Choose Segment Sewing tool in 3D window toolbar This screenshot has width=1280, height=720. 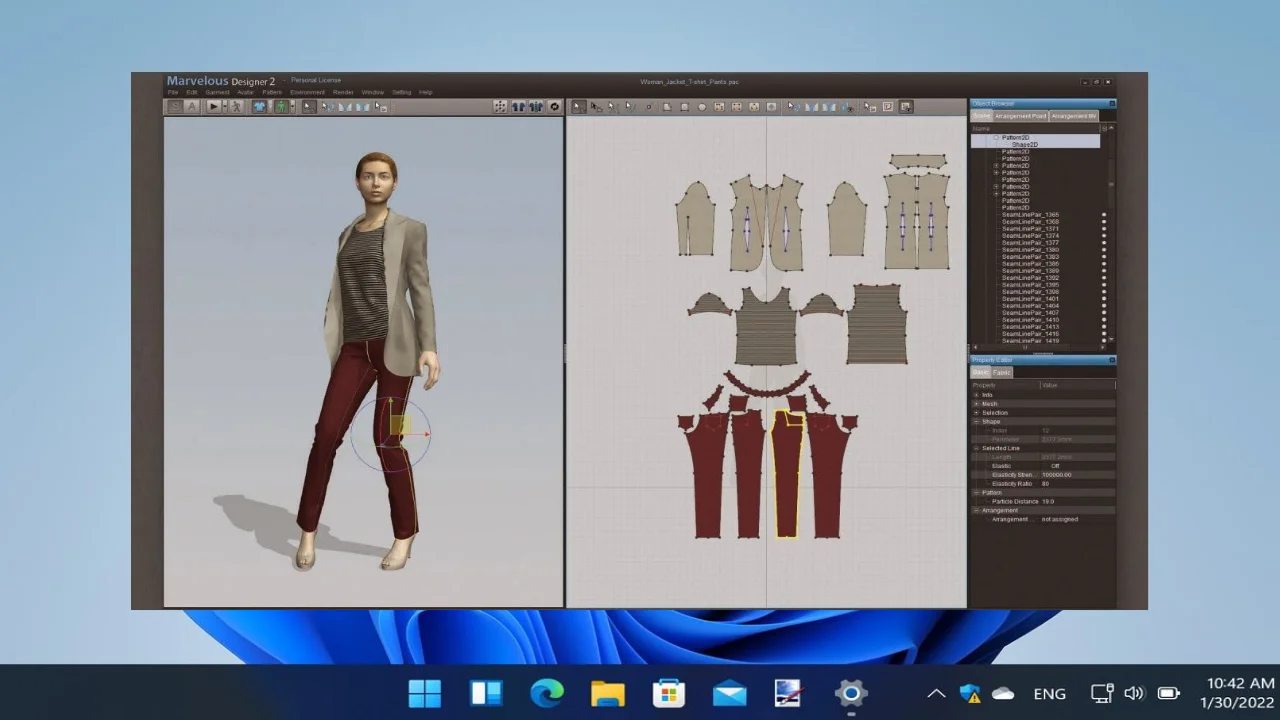[345, 106]
